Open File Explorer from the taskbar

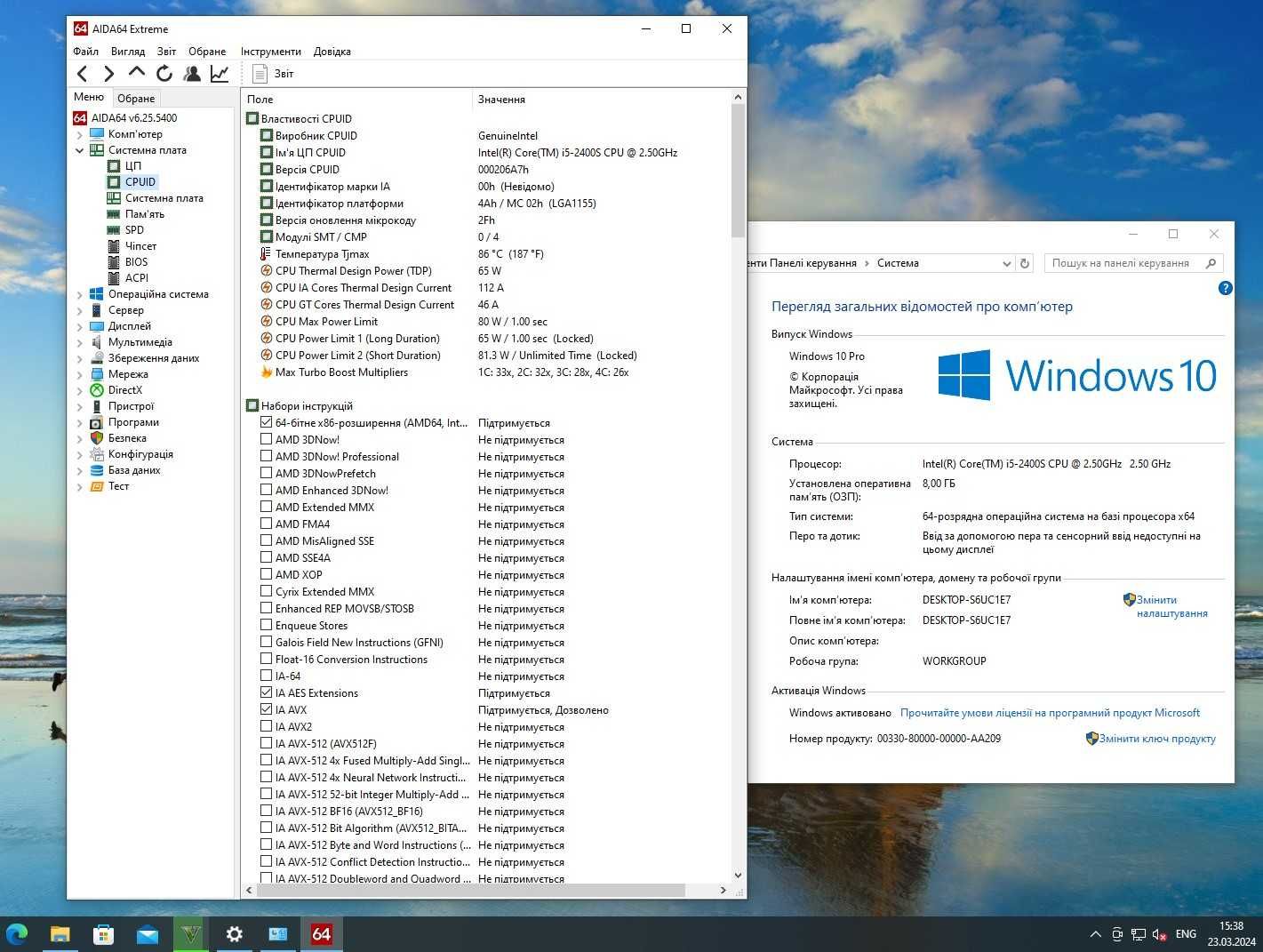point(60,934)
